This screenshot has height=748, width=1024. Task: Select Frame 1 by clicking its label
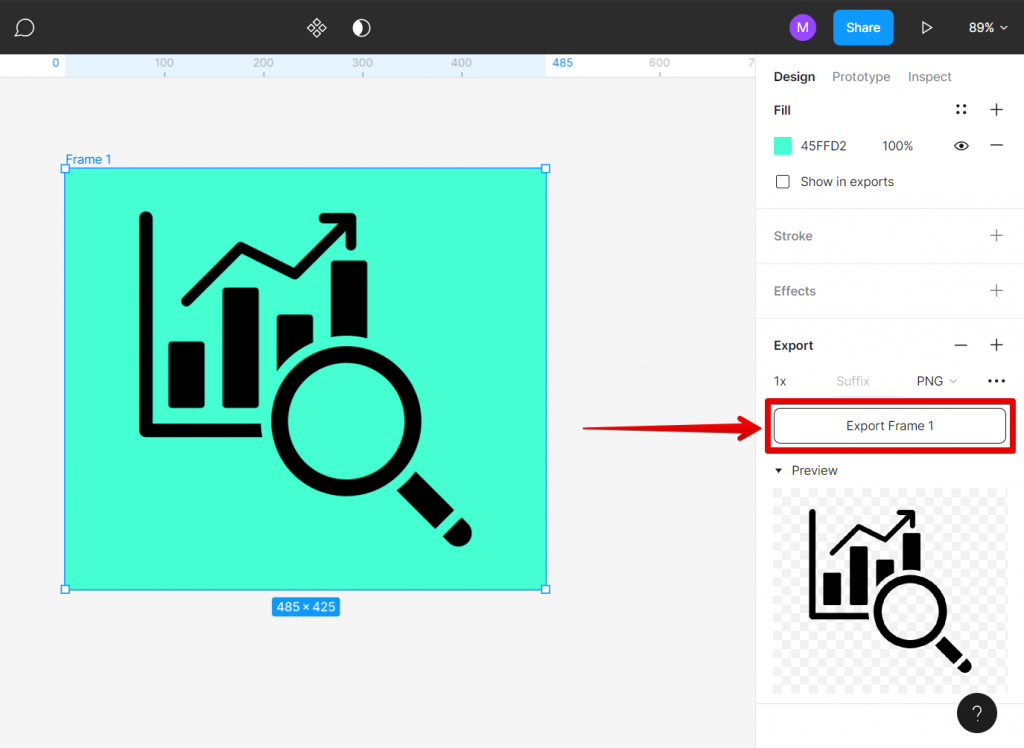[x=88, y=159]
